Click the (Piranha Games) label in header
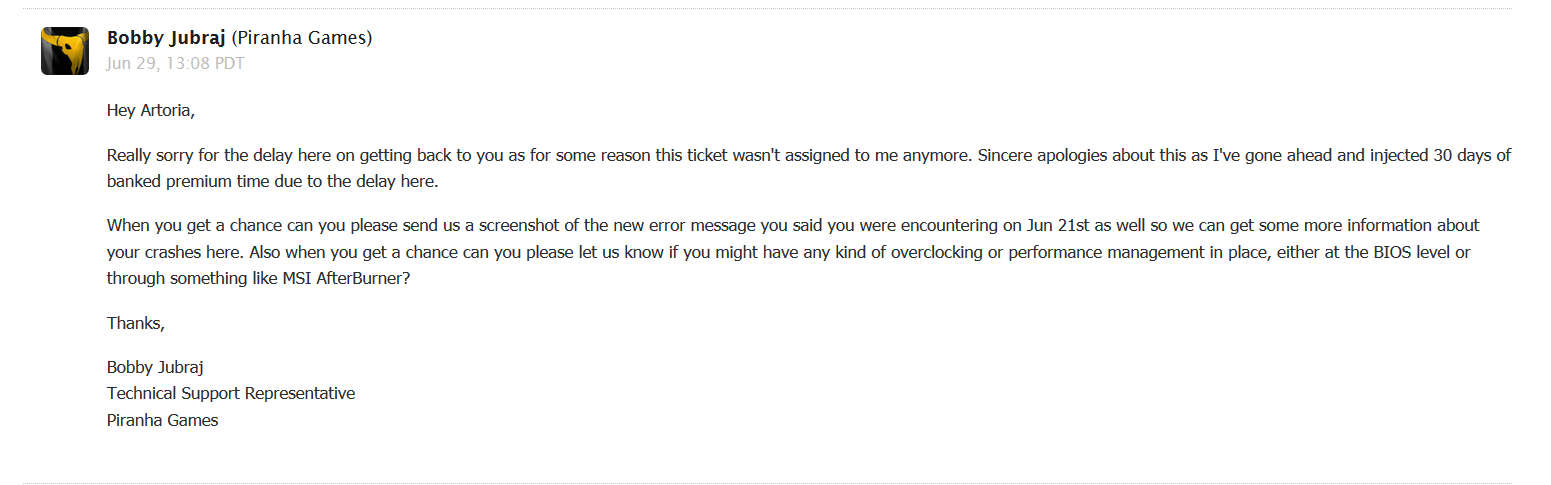Screen dimensions: 1551x485 pyautogui.click(x=302, y=38)
